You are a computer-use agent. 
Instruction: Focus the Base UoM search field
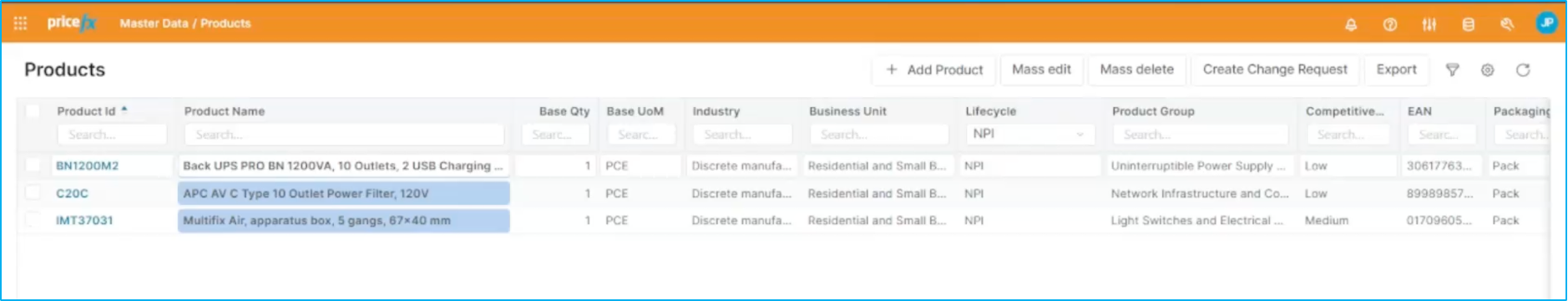[640, 135]
